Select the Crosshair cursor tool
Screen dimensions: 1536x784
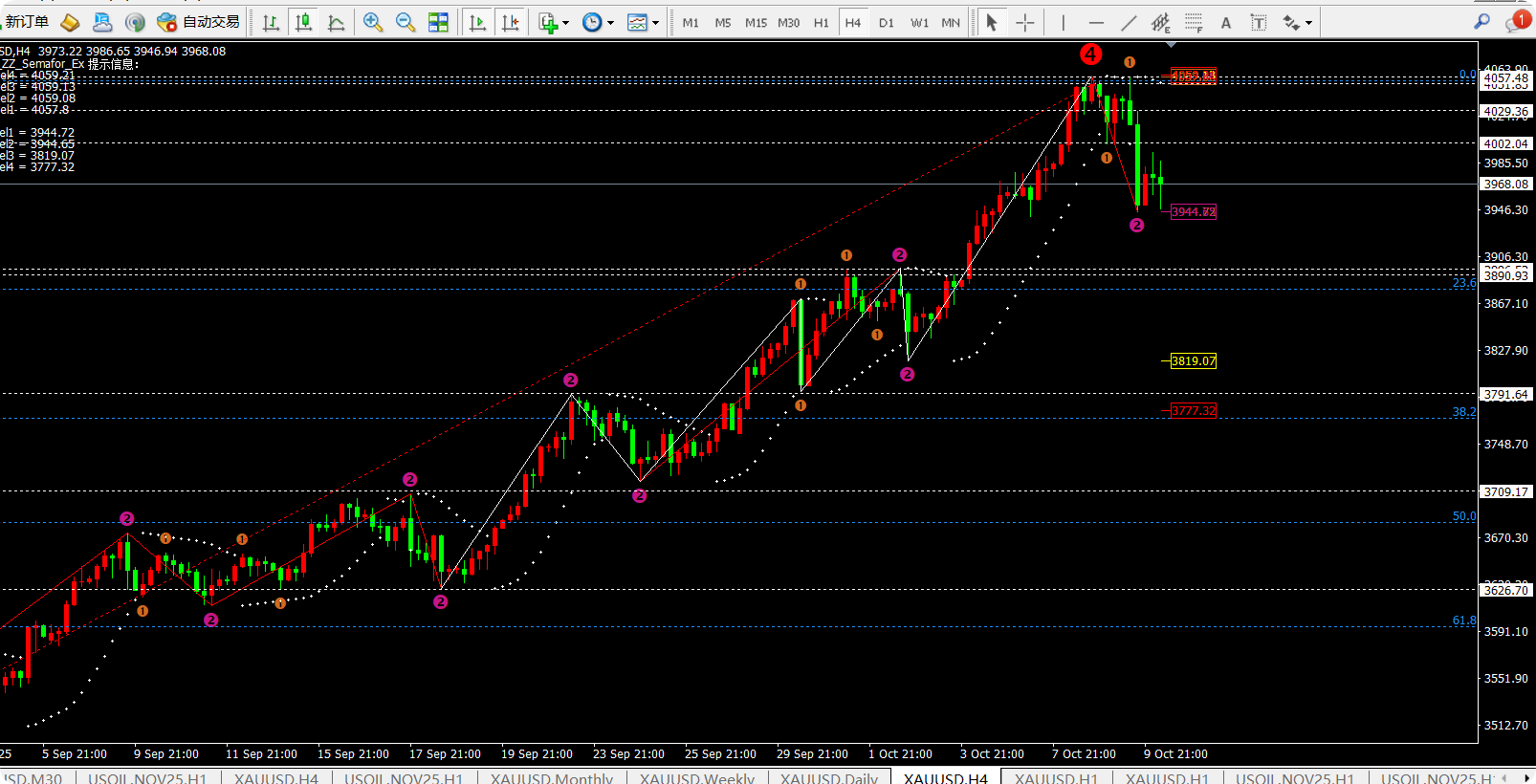[x=1024, y=22]
